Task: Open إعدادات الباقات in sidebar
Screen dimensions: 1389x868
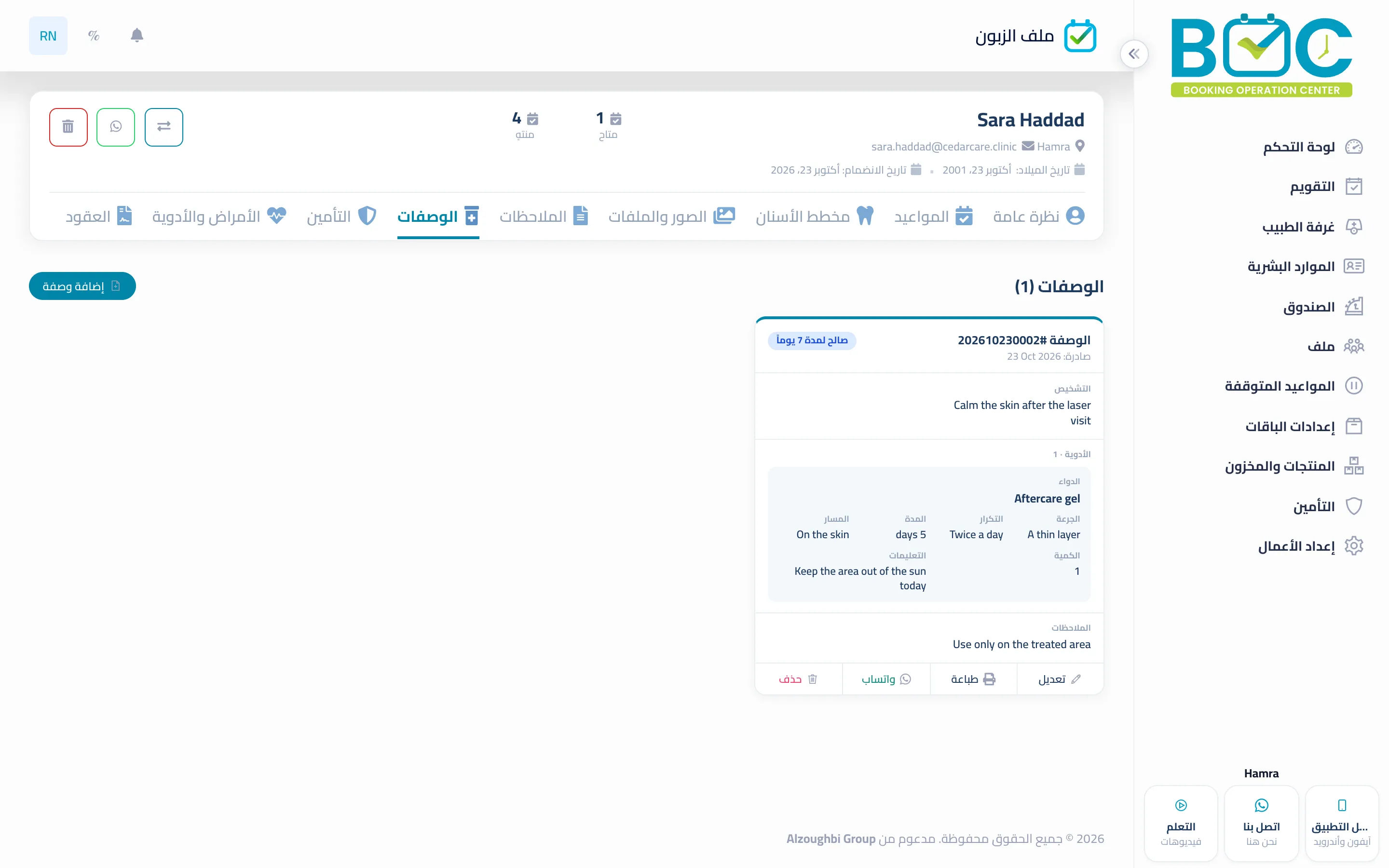Action: tap(1304, 426)
